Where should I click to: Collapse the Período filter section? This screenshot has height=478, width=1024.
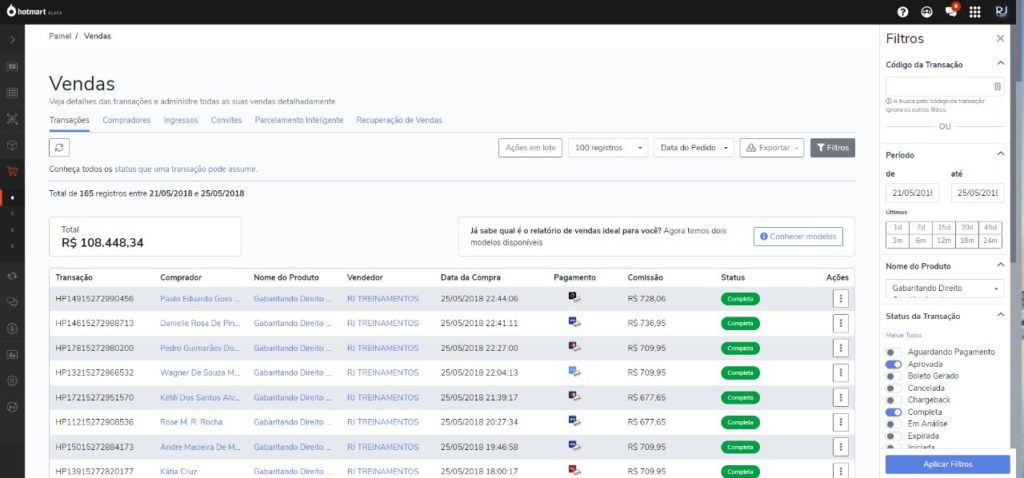pos(1000,154)
